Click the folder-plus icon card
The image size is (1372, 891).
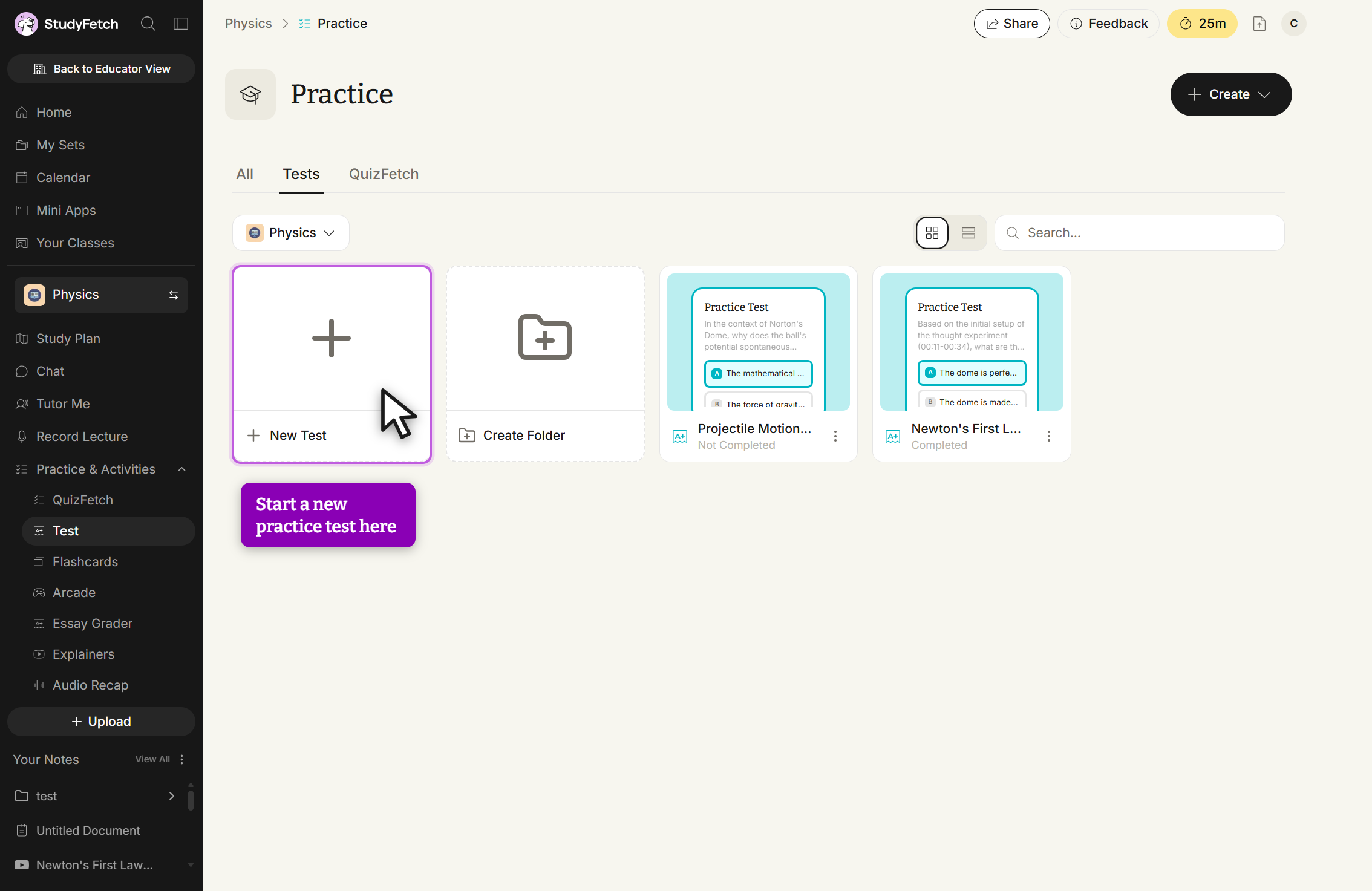point(545,337)
